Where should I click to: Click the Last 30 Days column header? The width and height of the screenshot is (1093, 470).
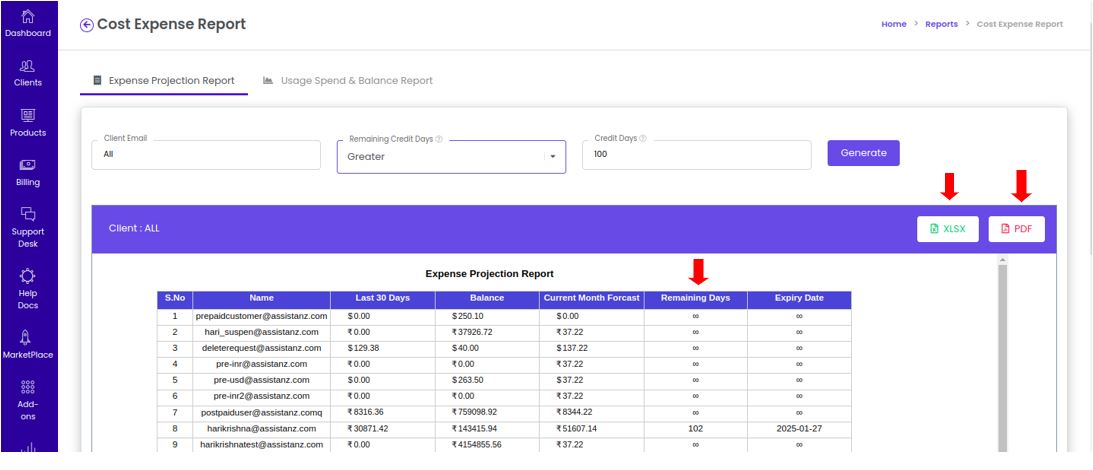(383, 298)
